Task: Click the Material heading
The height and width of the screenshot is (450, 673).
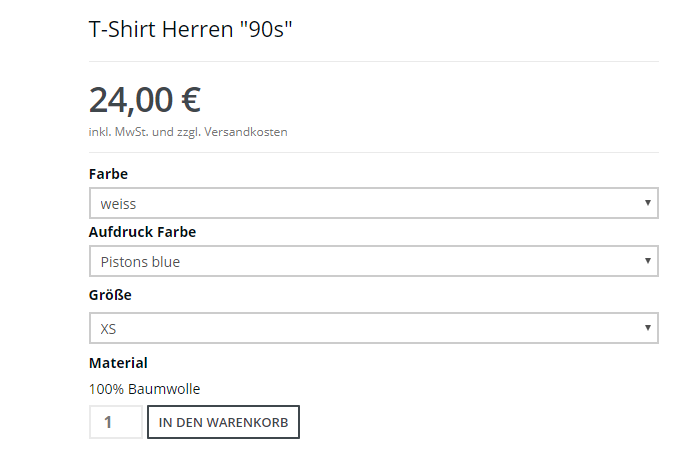Action: click(x=118, y=363)
